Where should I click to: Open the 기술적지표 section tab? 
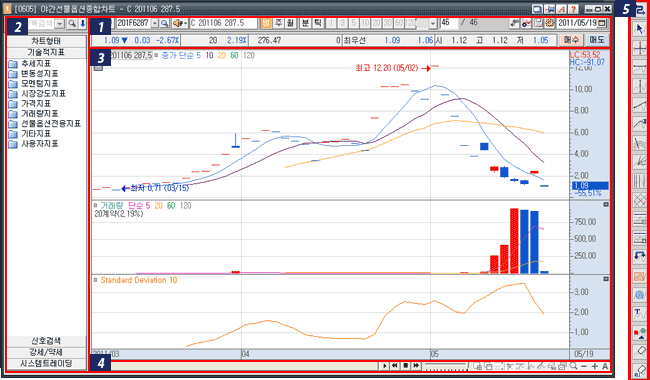pos(46,52)
